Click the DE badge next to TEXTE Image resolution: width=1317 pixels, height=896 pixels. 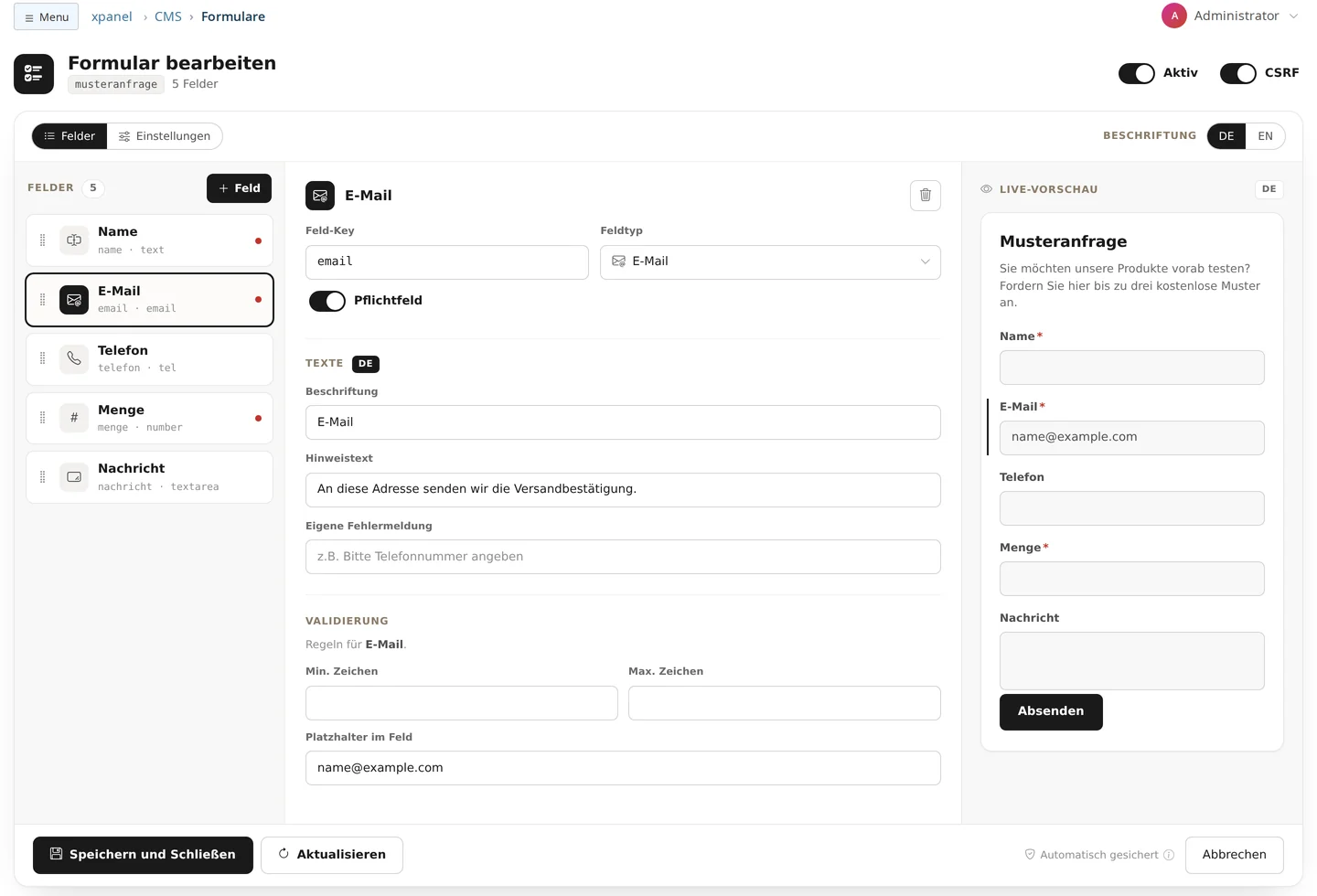pyautogui.click(x=366, y=364)
